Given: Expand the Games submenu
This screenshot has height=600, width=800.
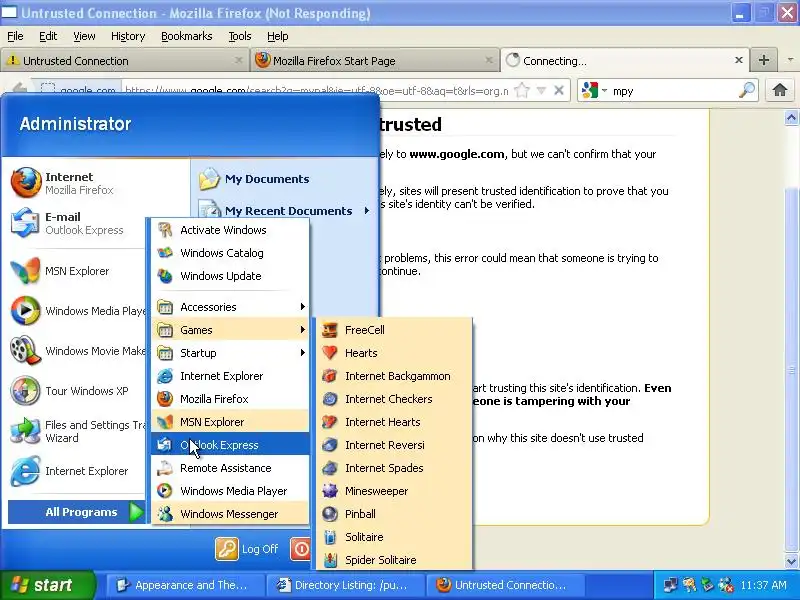Looking at the screenshot, I should point(230,330).
